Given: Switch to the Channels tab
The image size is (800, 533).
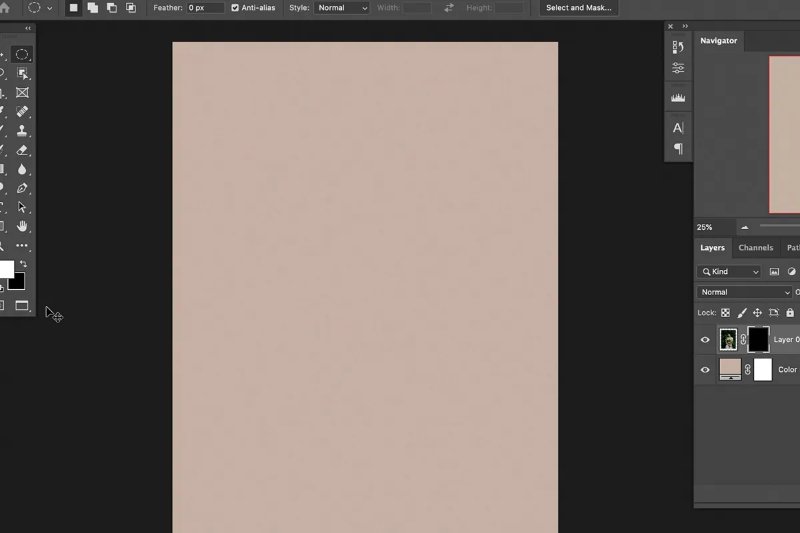Looking at the screenshot, I should tap(756, 248).
